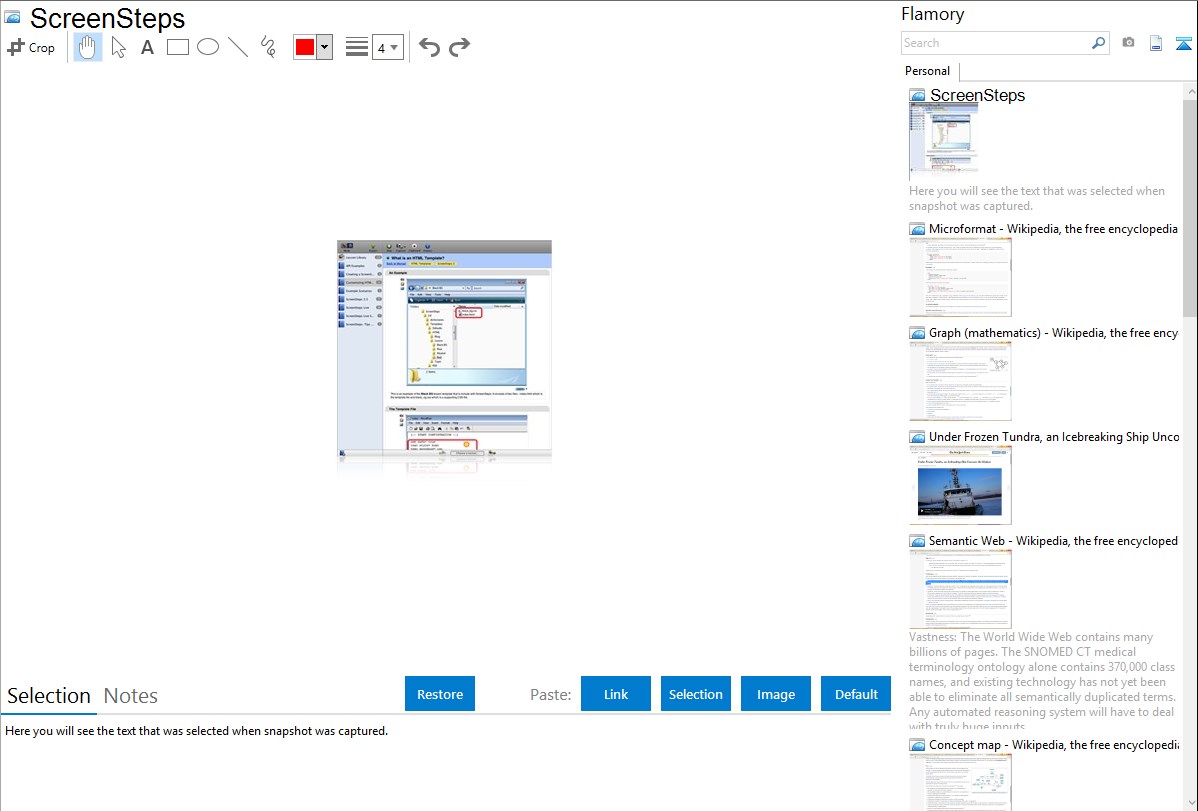Open the Personal tab
The width and height of the screenshot is (1198, 811).
(928, 71)
